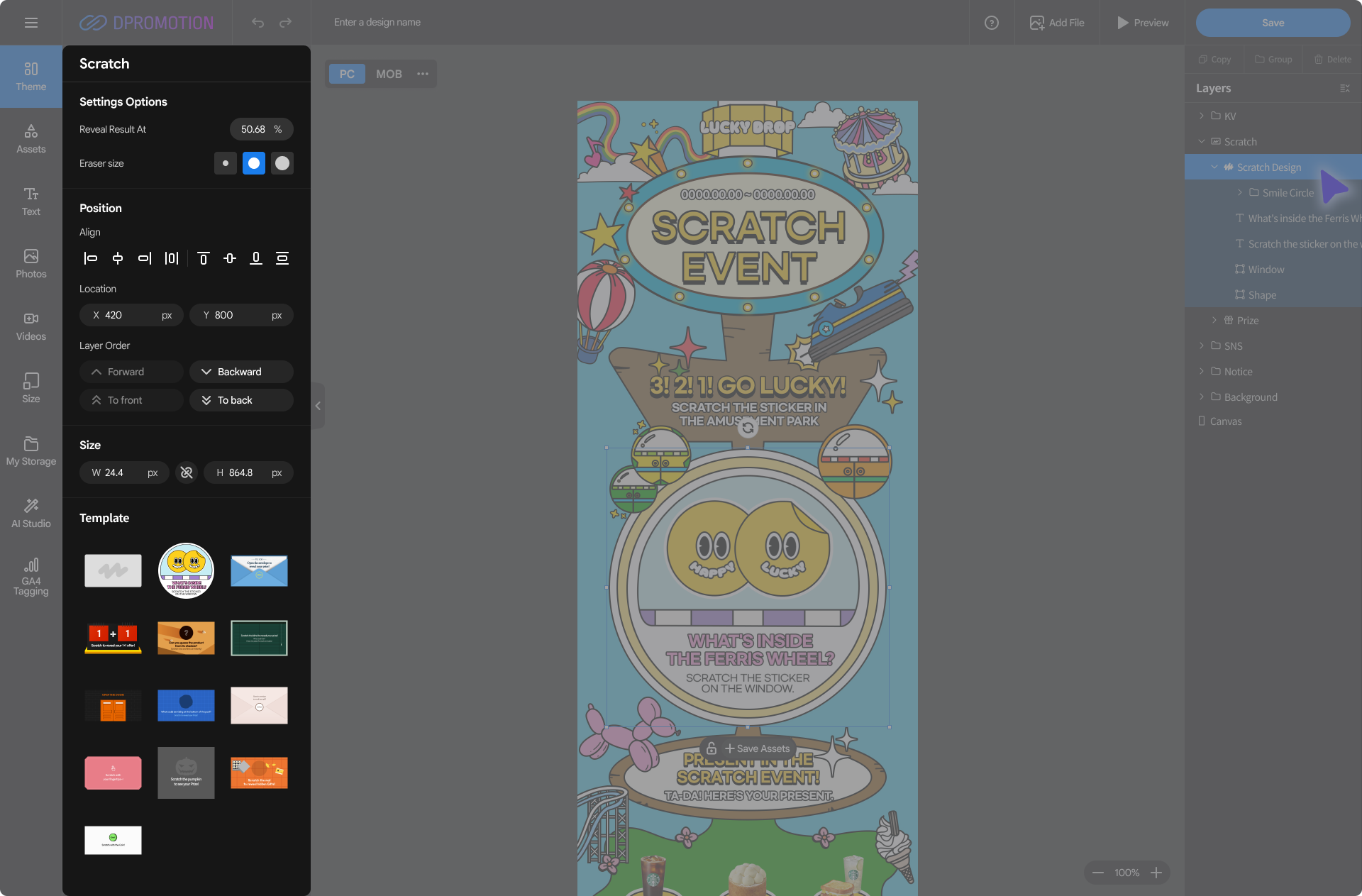Expand the KV layer folder
Screen dimensions: 1362x896
pos(1201,116)
